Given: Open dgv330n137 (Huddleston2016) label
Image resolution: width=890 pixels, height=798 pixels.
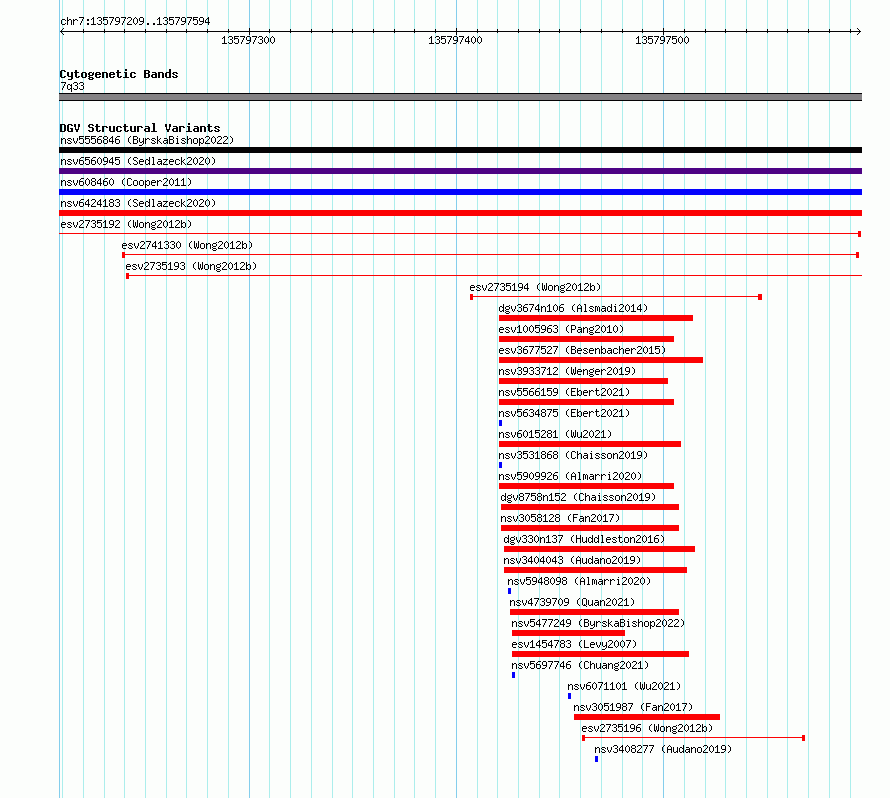Looking at the screenshot, I should pos(584,539).
